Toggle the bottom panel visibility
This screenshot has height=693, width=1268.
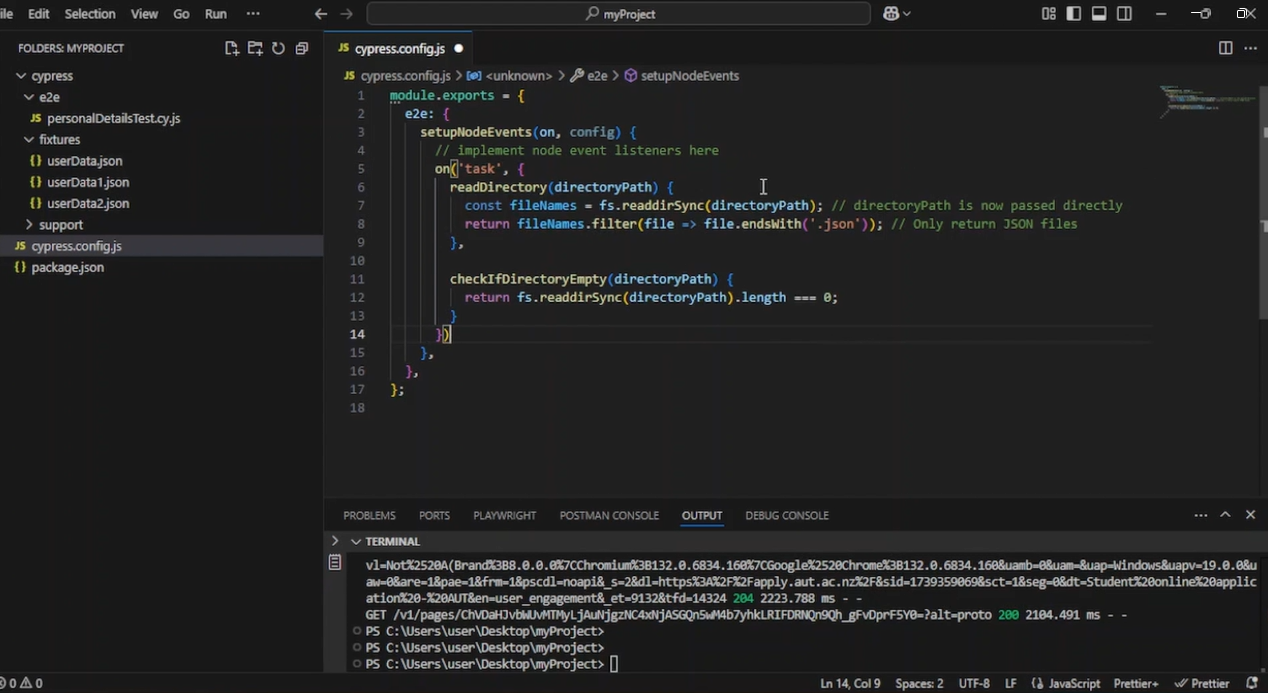[x=1099, y=14]
